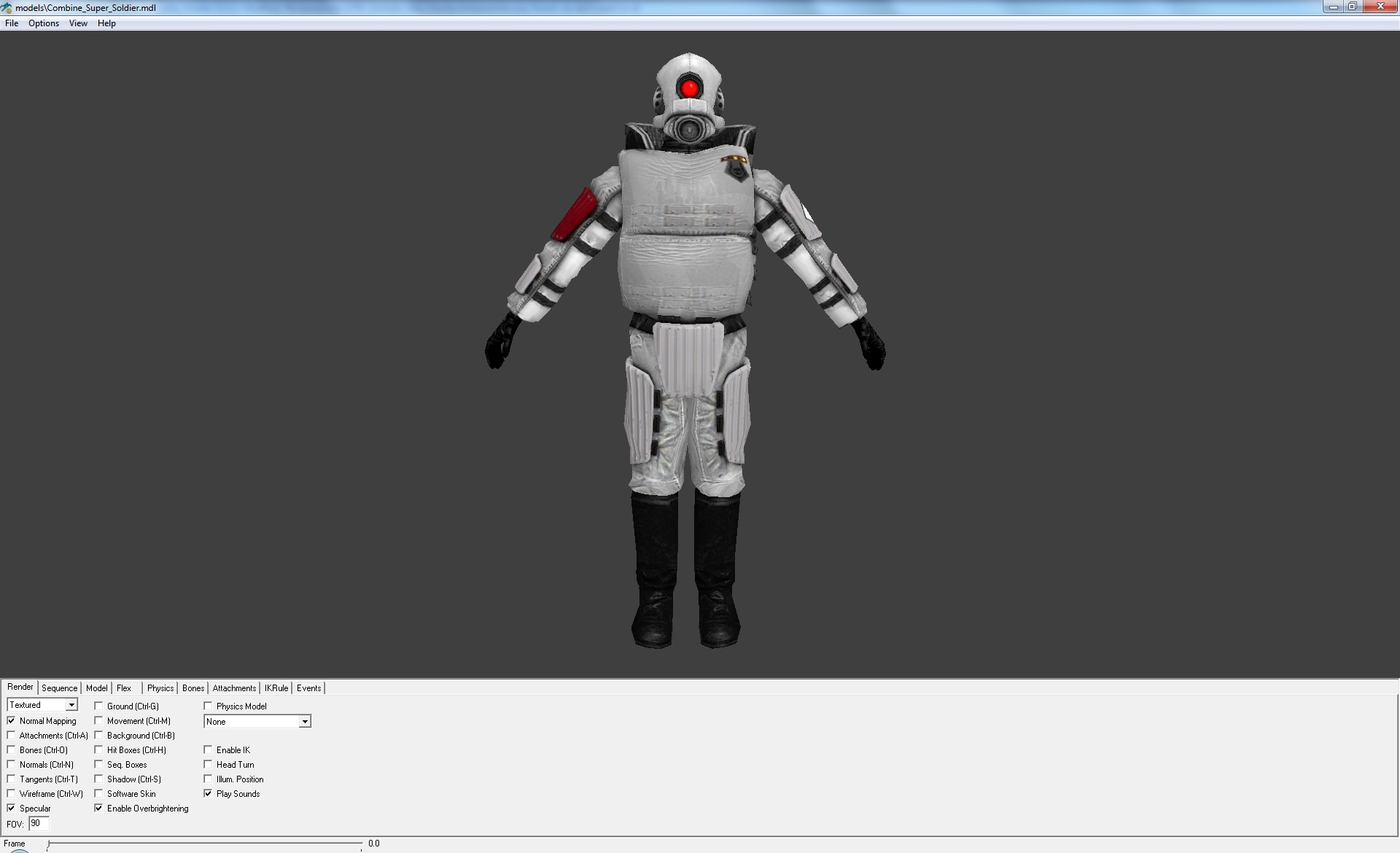Click the Frame slider track
This screenshot has height=853, width=1400.
click(x=205, y=844)
